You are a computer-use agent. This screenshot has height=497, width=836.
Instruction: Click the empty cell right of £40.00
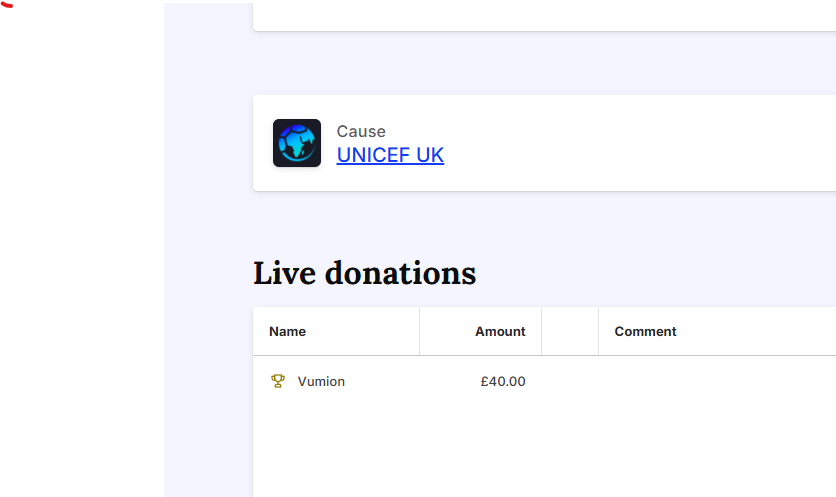[570, 381]
